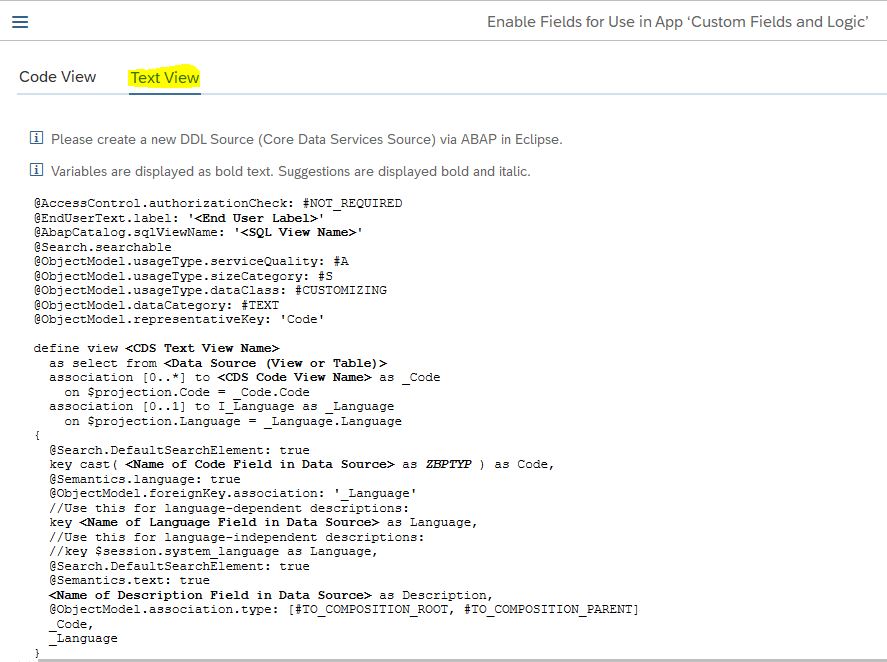
Task: Click the horizontal scrollbar below the code
Action: pyautogui.click(x=462, y=660)
